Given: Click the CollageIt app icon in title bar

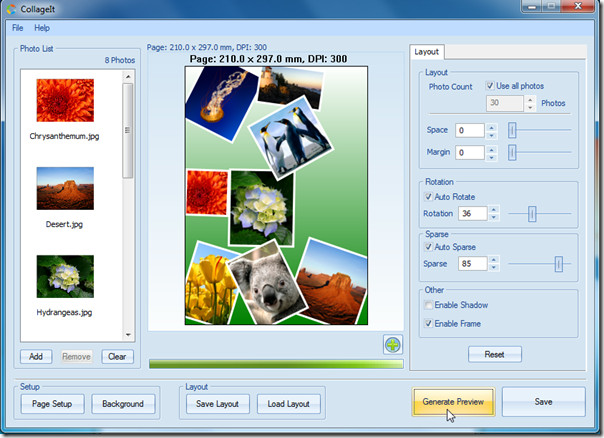Looking at the screenshot, I should coord(12,8).
